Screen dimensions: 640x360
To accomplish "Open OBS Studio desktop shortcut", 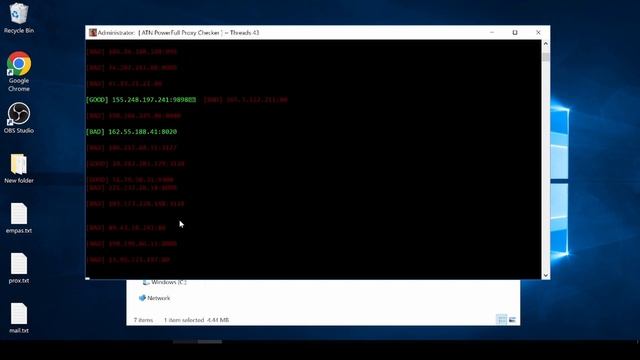I will [x=19, y=118].
